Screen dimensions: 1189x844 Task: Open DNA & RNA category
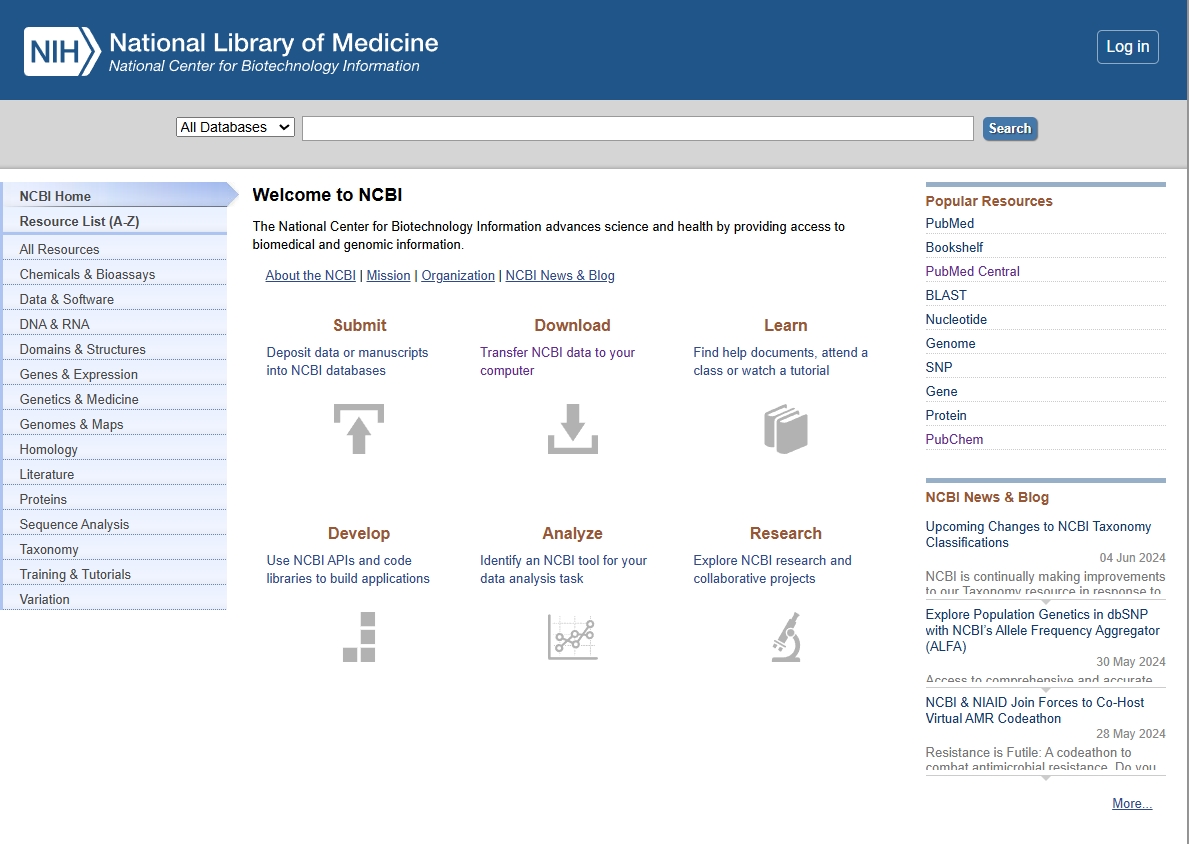[114, 325]
